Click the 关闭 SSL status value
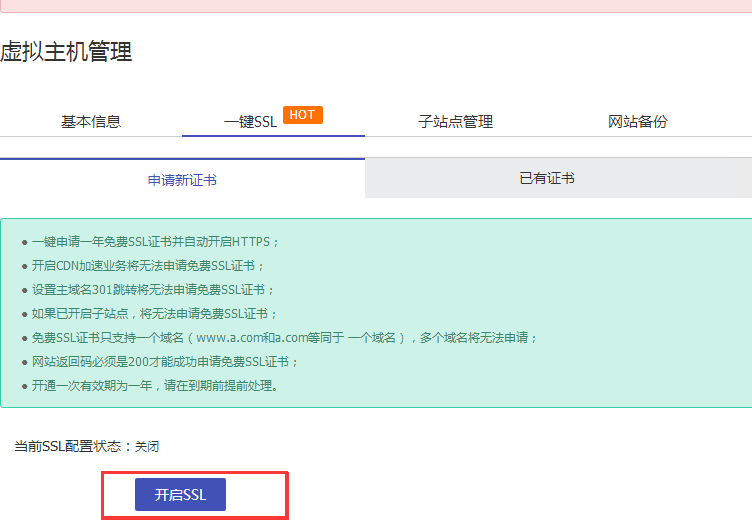752x526 pixels. pos(146,447)
